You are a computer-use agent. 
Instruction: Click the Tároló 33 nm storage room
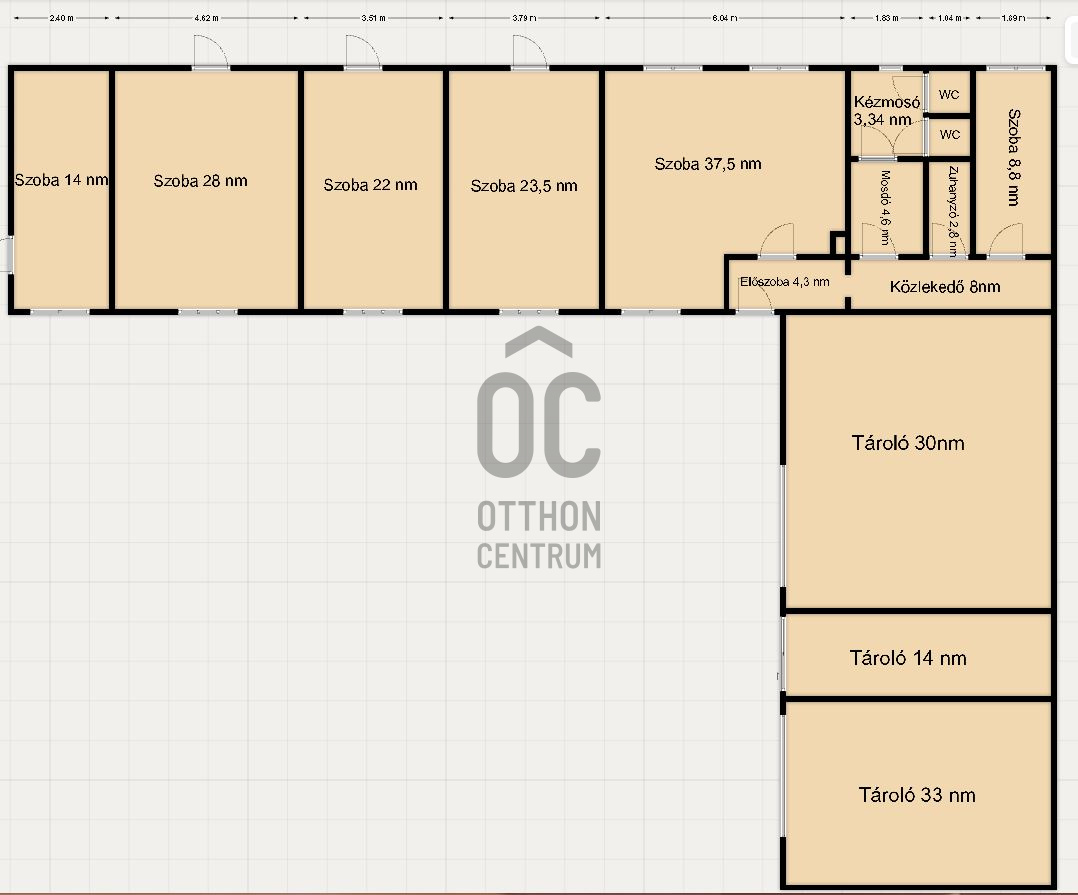(x=916, y=795)
